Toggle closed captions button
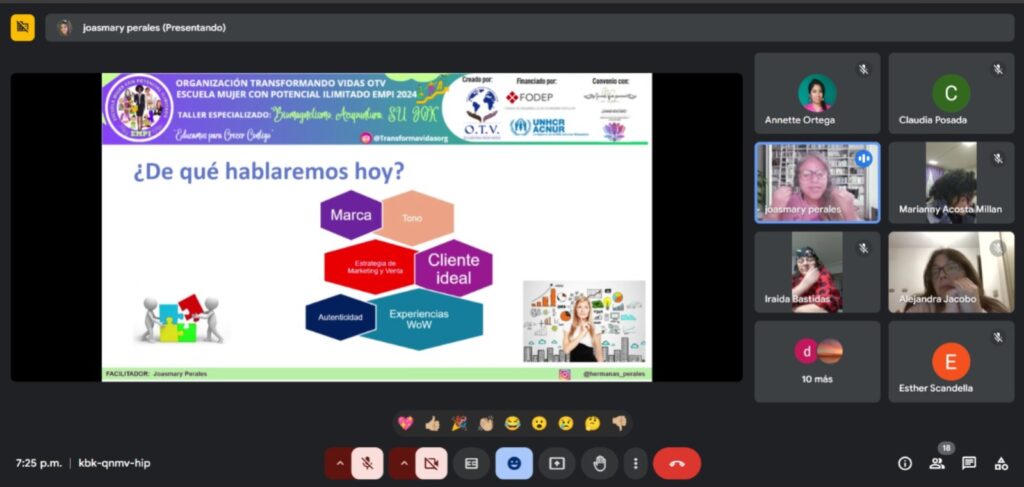Image resolution: width=1024 pixels, height=487 pixels. [x=471, y=463]
